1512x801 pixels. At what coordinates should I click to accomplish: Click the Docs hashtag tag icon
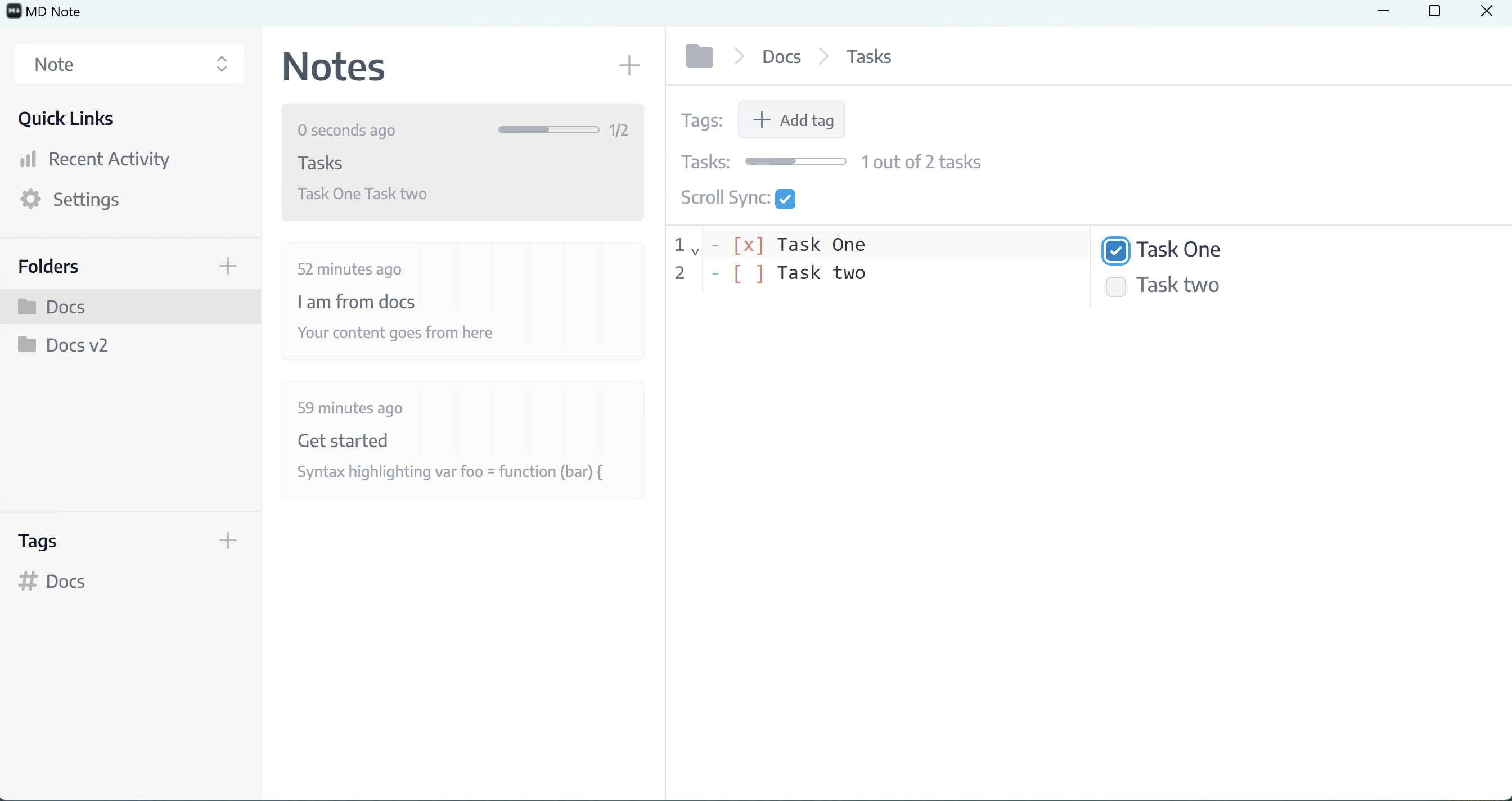27,581
